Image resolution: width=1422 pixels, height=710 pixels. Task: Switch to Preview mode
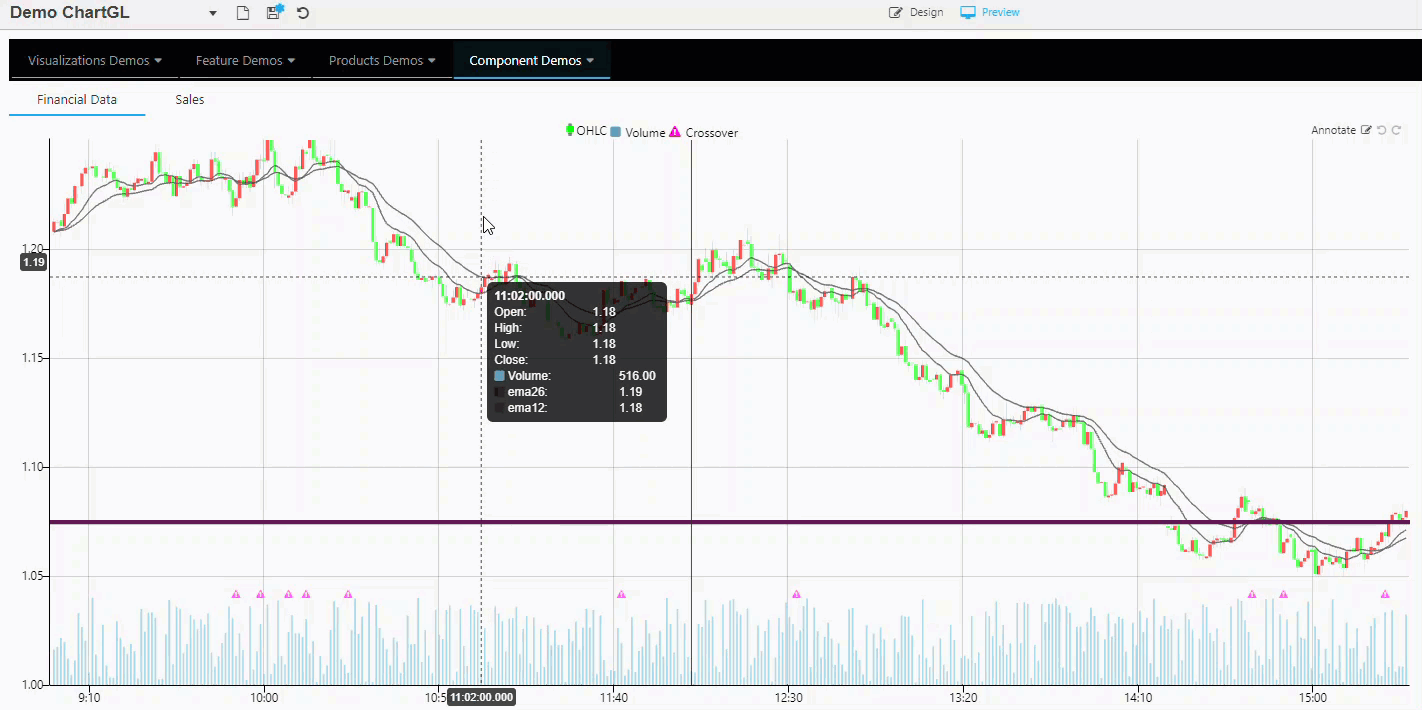tap(990, 12)
